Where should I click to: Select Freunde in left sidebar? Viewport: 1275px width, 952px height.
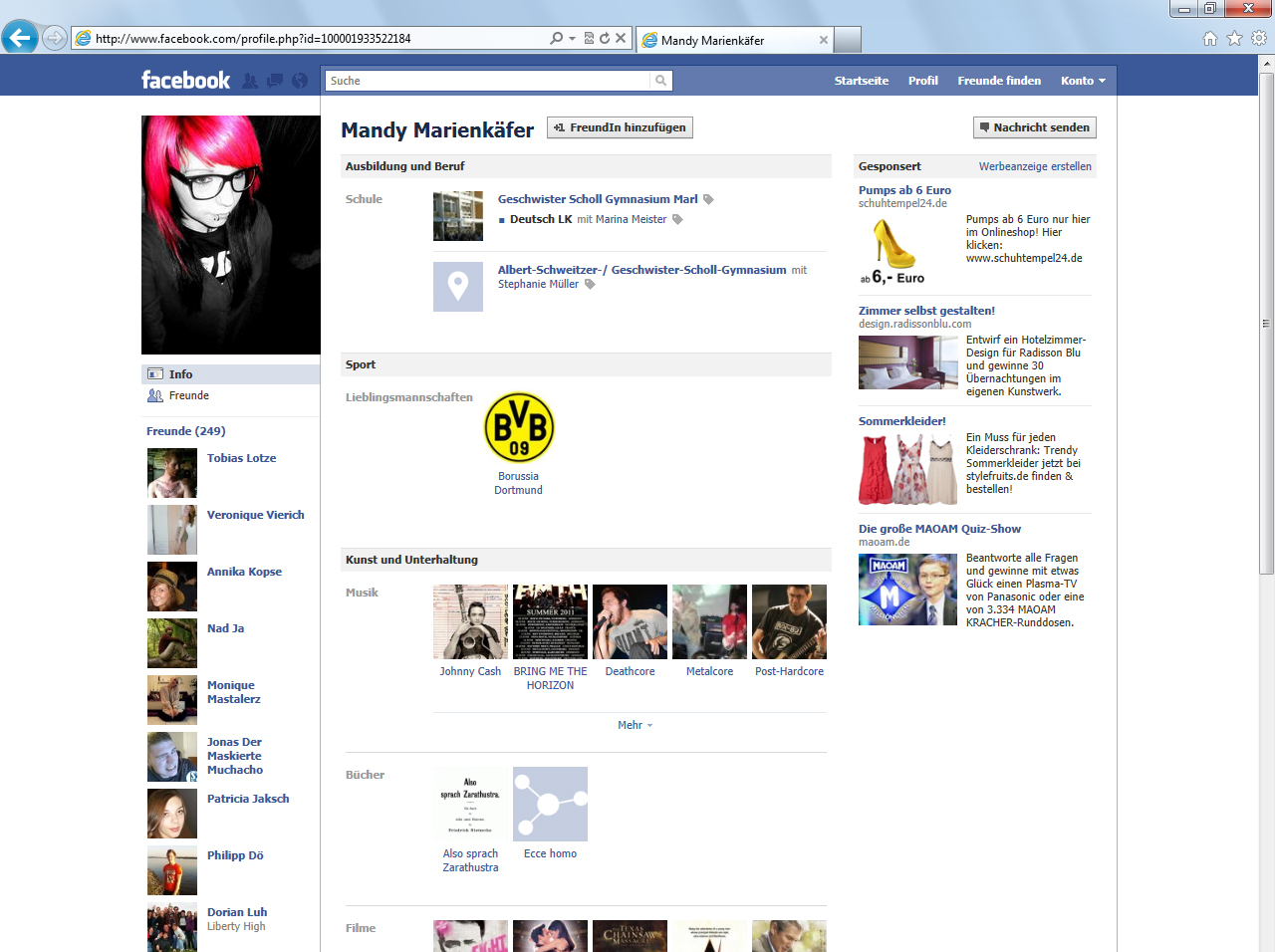[188, 395]
